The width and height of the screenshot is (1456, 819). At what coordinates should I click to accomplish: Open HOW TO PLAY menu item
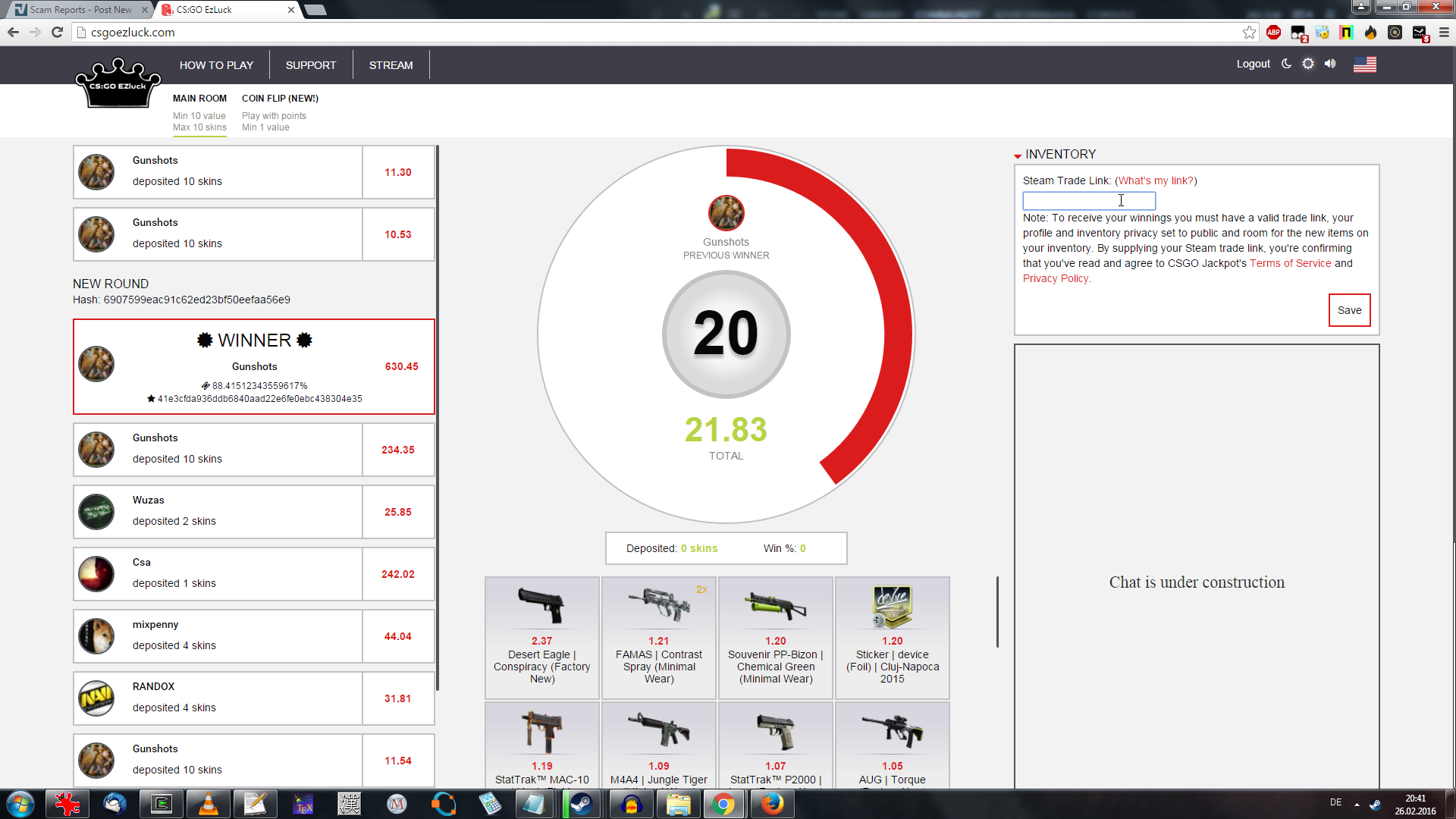[x=216, y=65]
